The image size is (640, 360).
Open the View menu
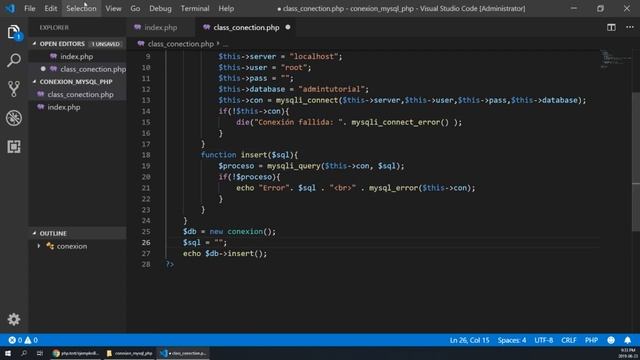coord(113,8)
